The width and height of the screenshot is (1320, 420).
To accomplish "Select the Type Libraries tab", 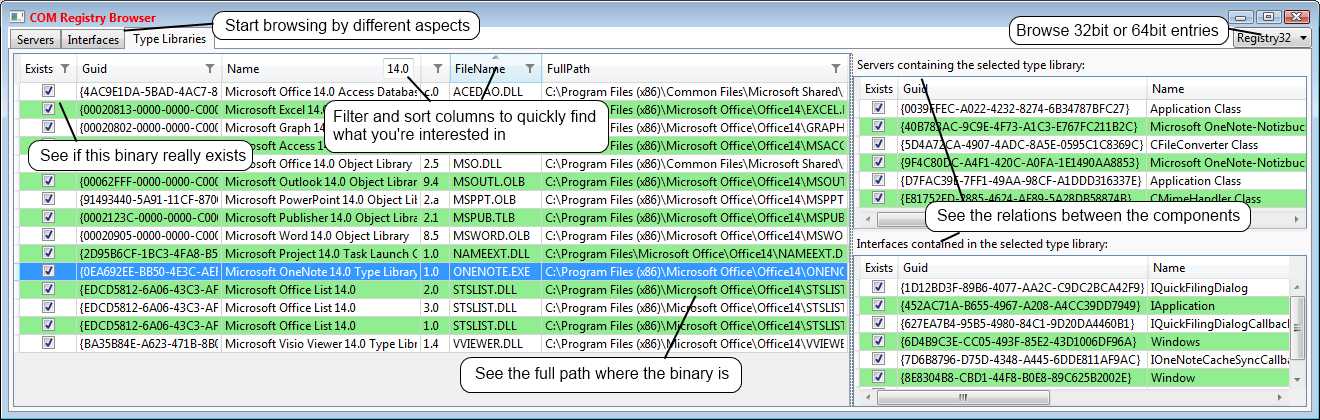I will tap(169, 39).
